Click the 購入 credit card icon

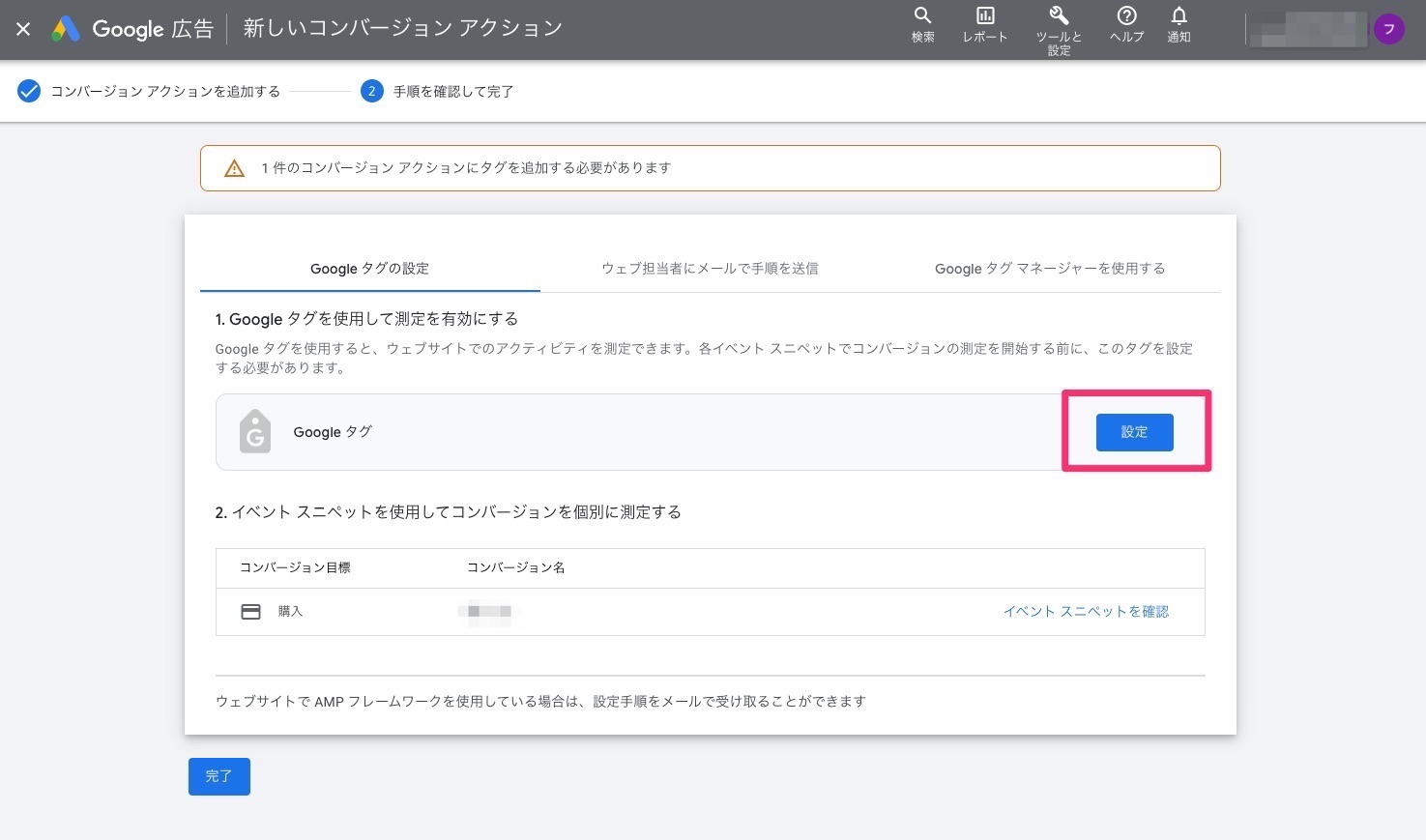[250, 612]
